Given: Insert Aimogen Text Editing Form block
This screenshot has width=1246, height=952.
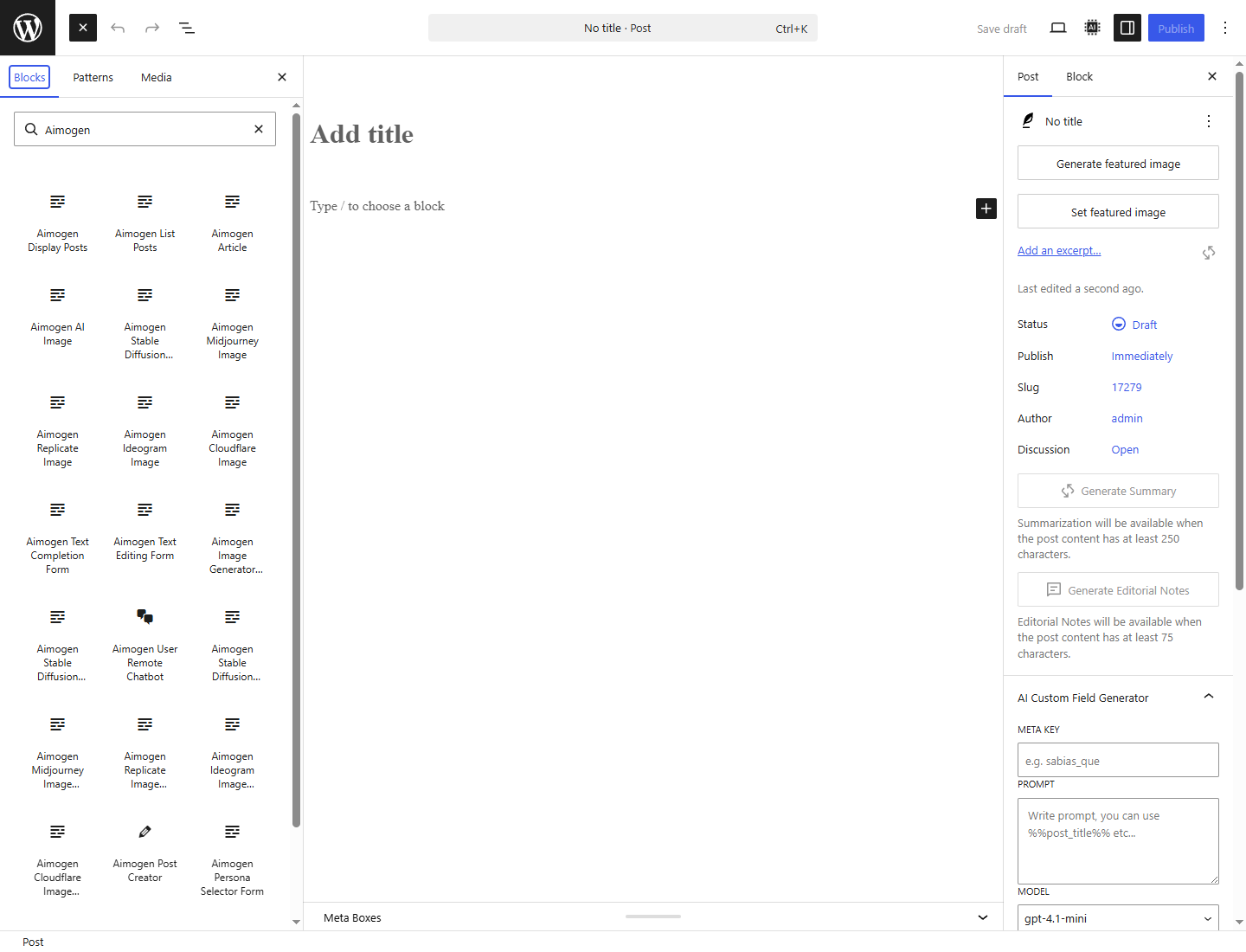Looking at the screenshot, I should point(145,531).
